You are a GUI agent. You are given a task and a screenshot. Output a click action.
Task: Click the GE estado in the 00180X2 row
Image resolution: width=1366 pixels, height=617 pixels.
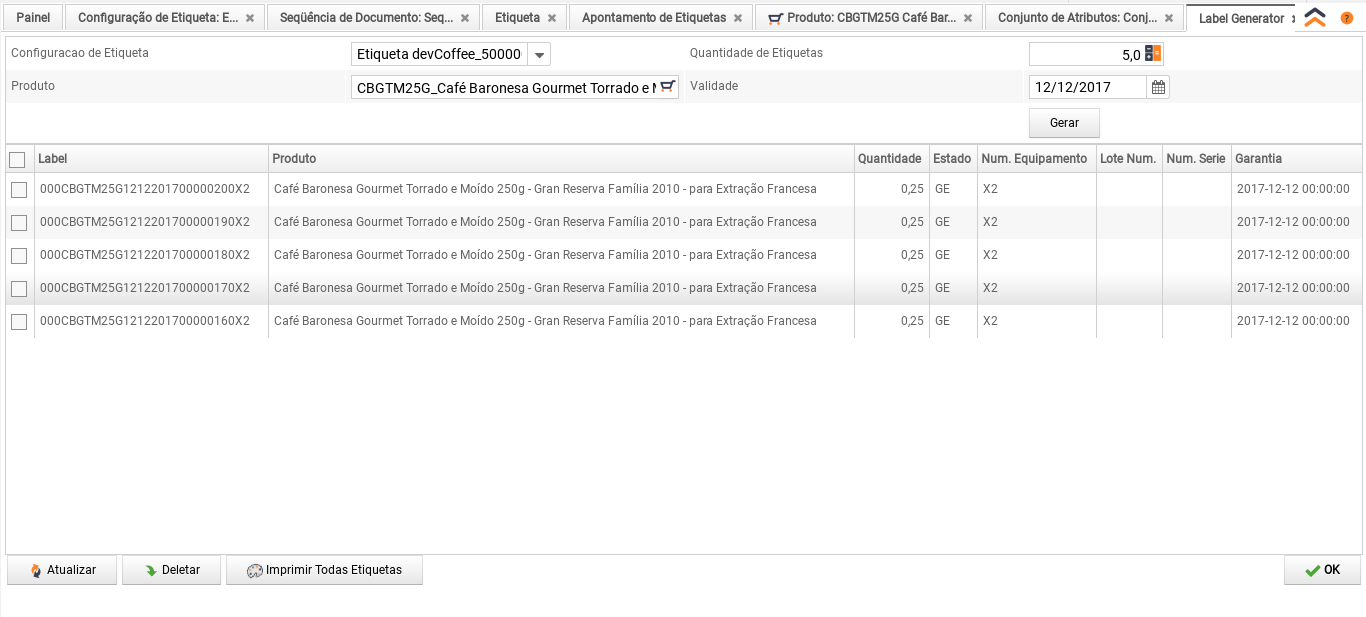(942, 255)
